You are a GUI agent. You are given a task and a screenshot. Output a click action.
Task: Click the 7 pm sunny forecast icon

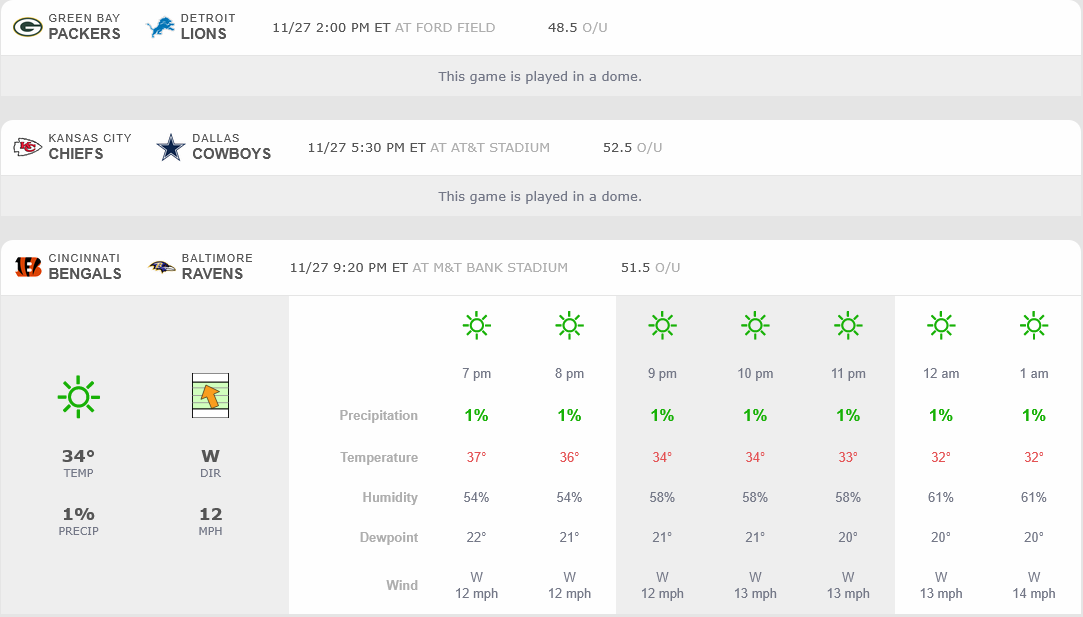[x=476, y=325]
